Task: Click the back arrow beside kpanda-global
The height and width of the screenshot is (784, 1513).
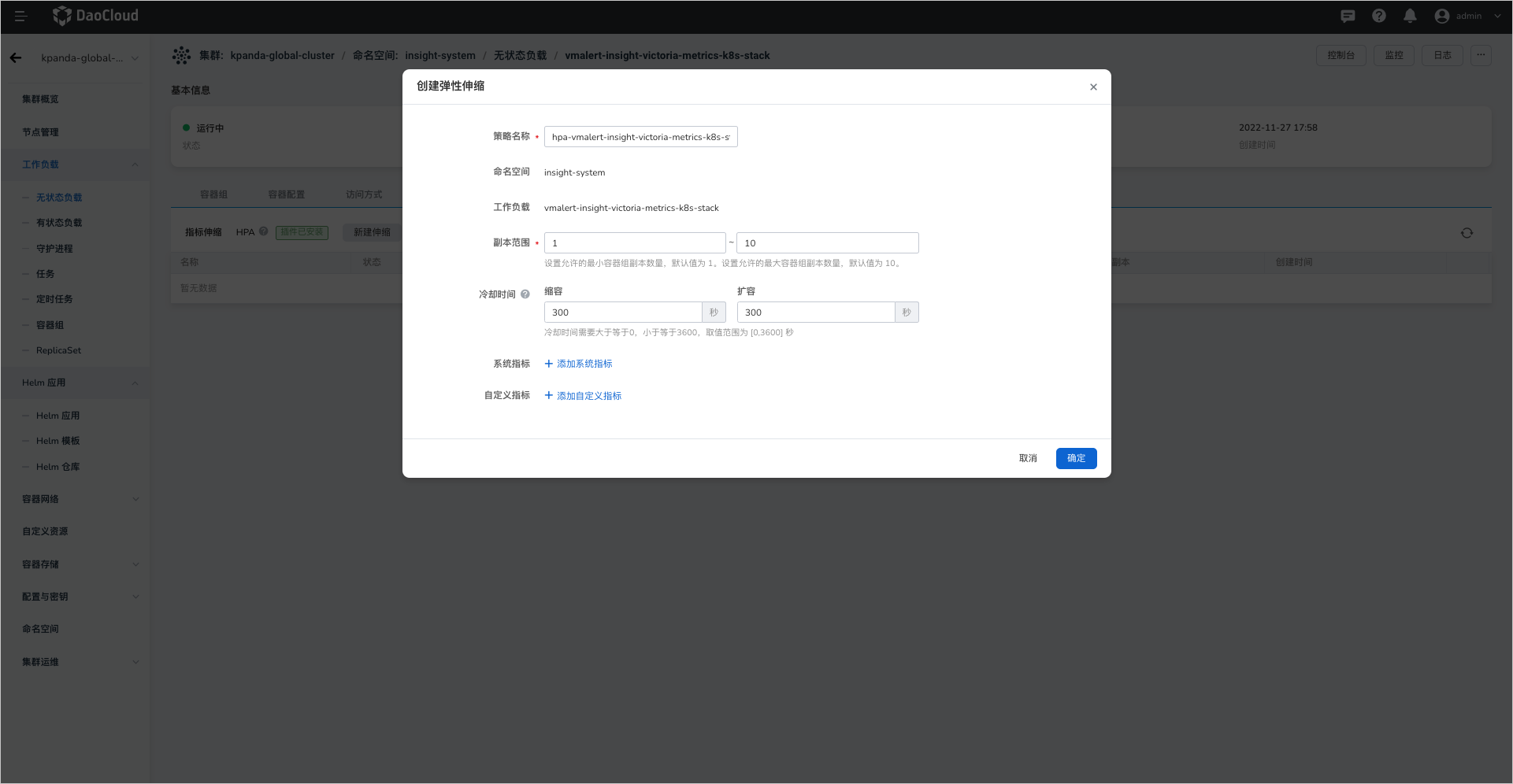Action: coord(16,57)
